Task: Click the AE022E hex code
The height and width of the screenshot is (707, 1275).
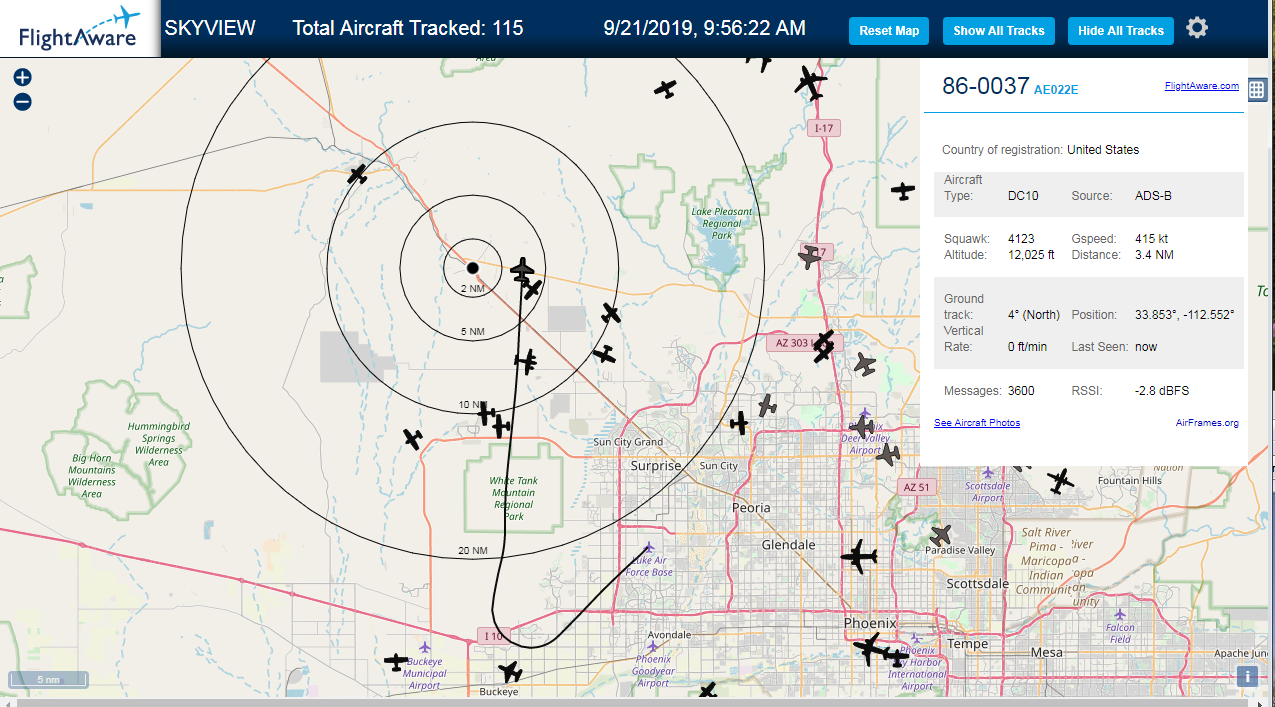Action: (1056, 90)
